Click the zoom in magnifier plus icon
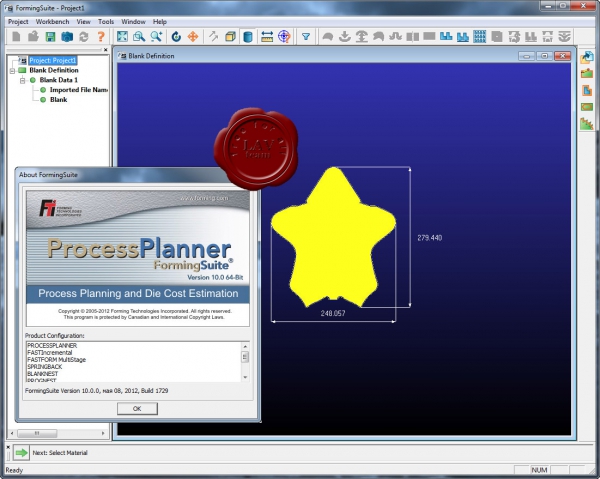This screenshot has width=600, height=479. click(156, 37)
